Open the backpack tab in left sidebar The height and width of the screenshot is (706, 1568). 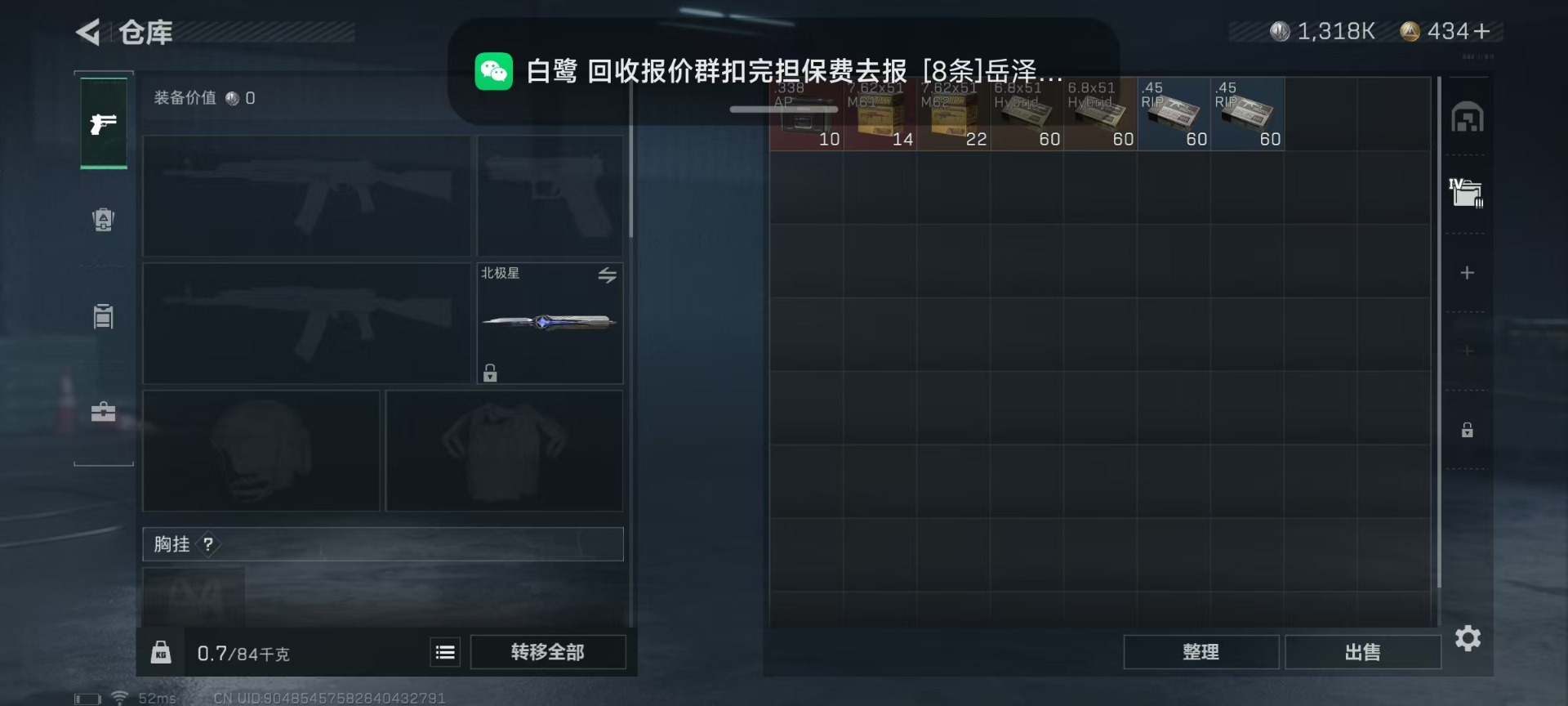pos(103,220)
